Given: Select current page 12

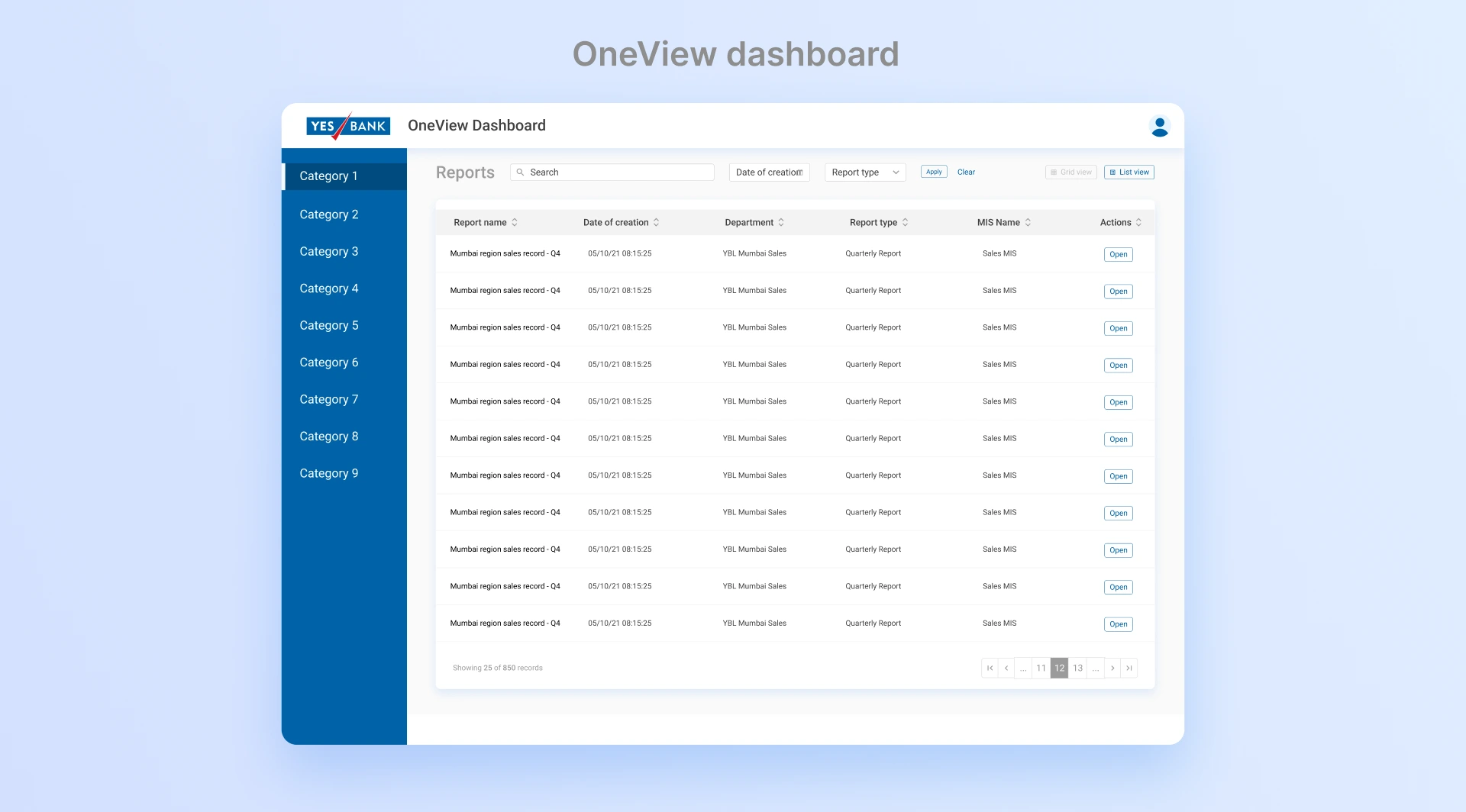Looking at the screenshot, I should click(1060, 668).
